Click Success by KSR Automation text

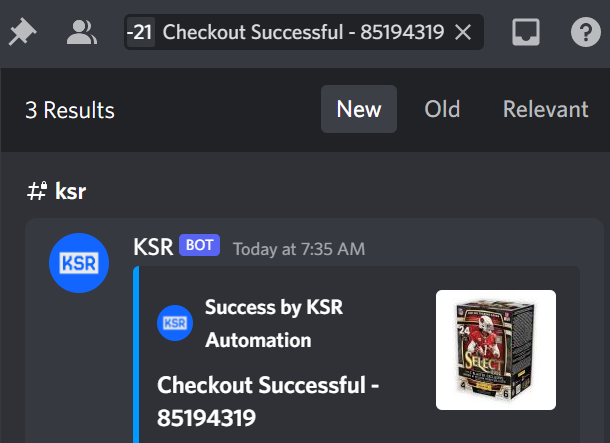[274, 324]
